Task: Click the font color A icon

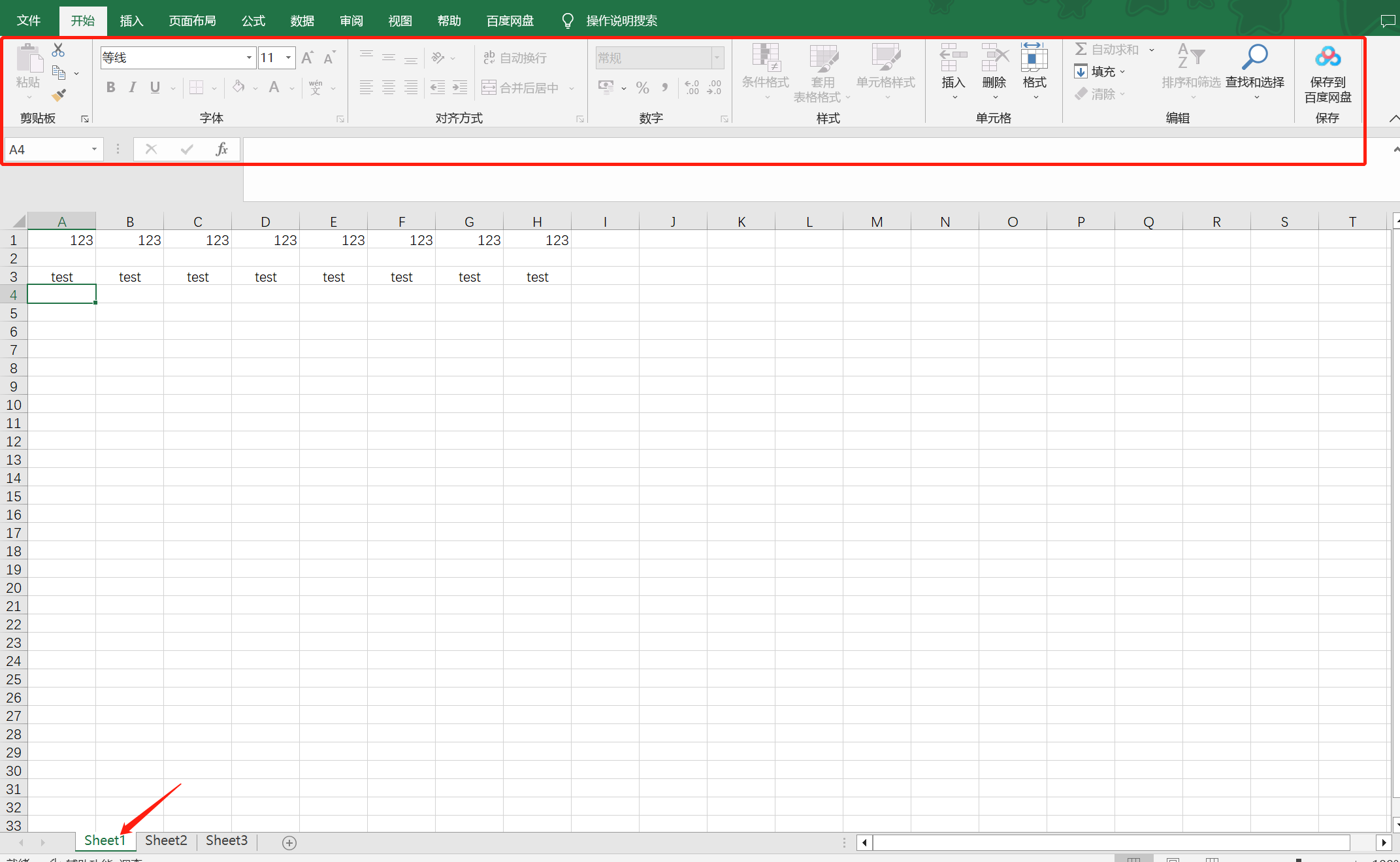Action: click(x=274, y=88)
